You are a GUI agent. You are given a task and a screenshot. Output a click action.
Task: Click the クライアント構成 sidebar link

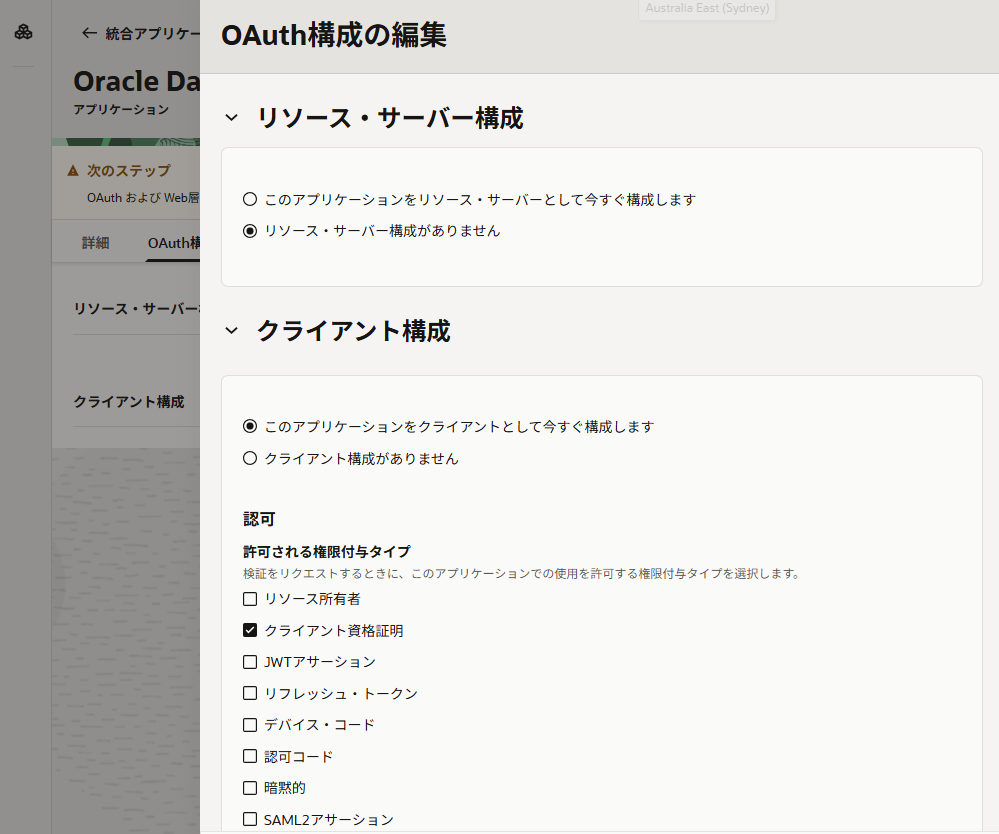128,401
